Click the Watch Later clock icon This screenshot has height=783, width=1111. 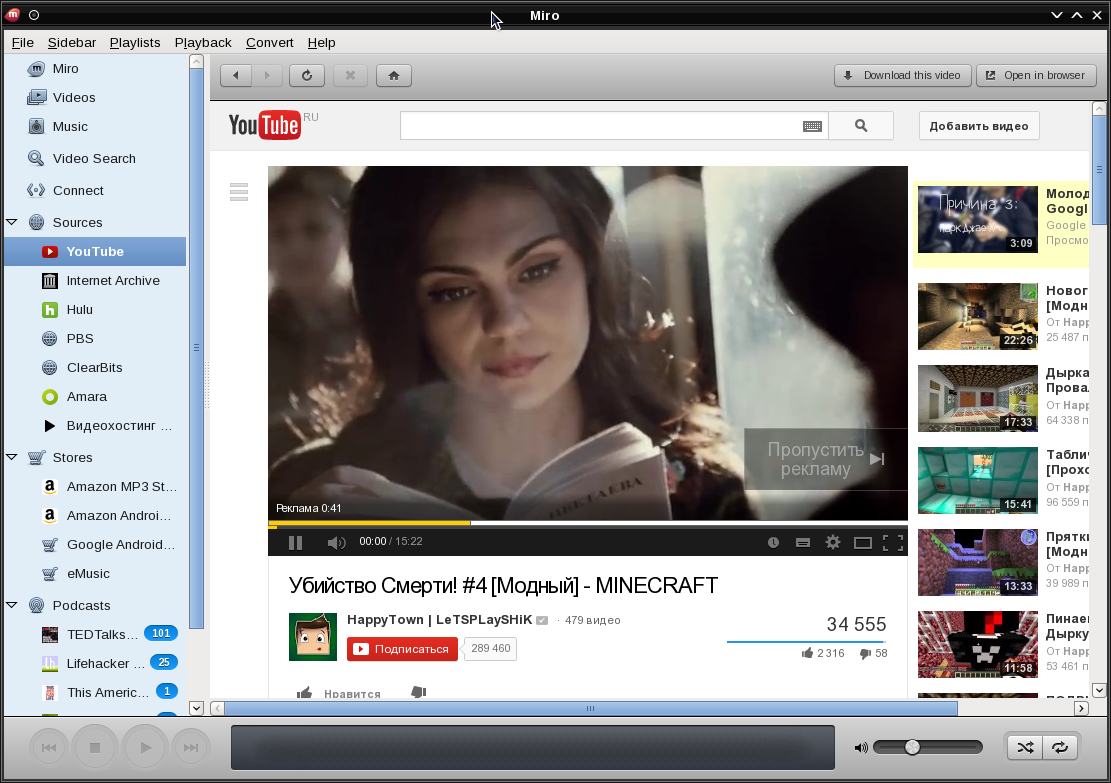(773, 543)
